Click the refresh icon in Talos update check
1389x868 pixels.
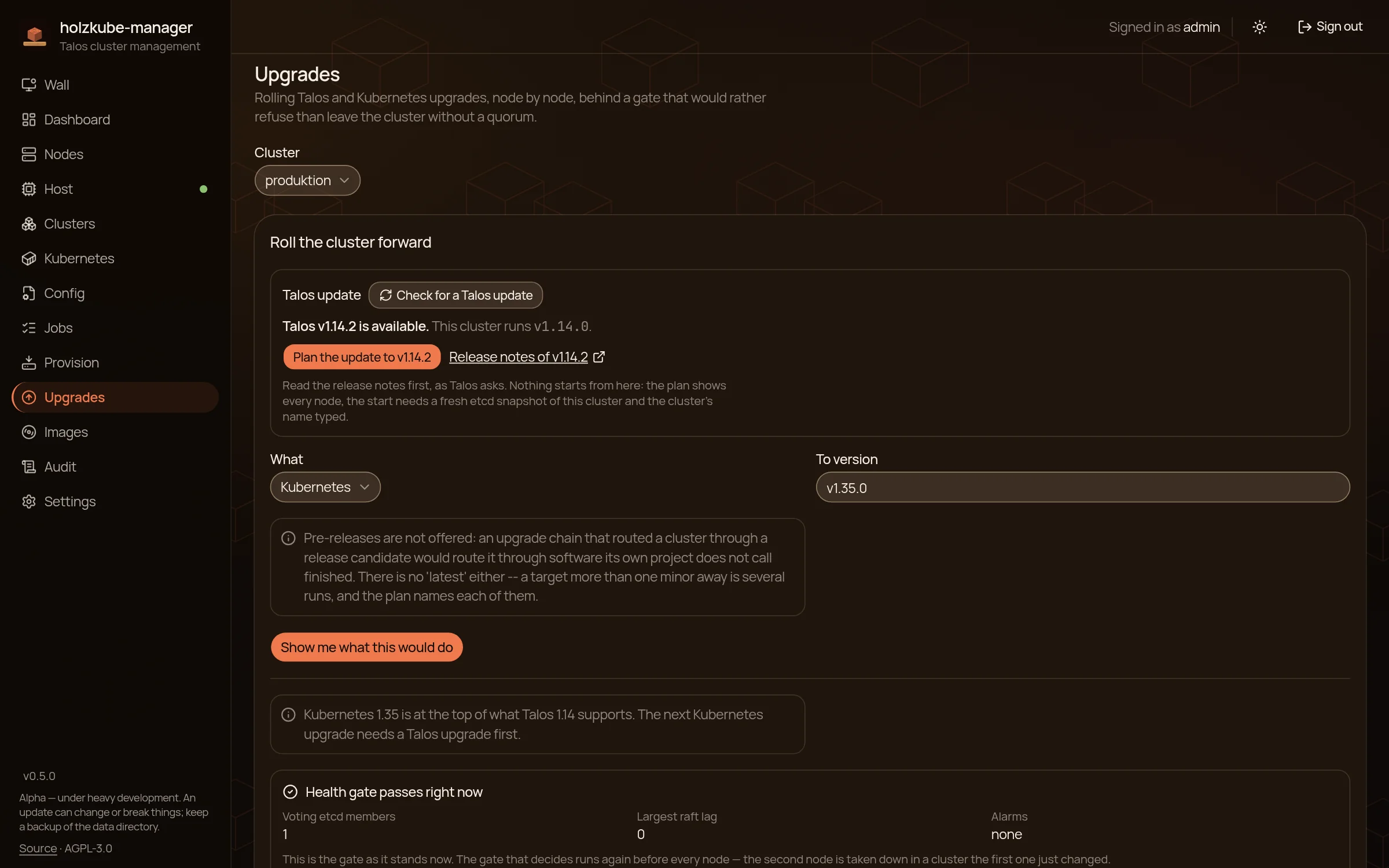385,296
